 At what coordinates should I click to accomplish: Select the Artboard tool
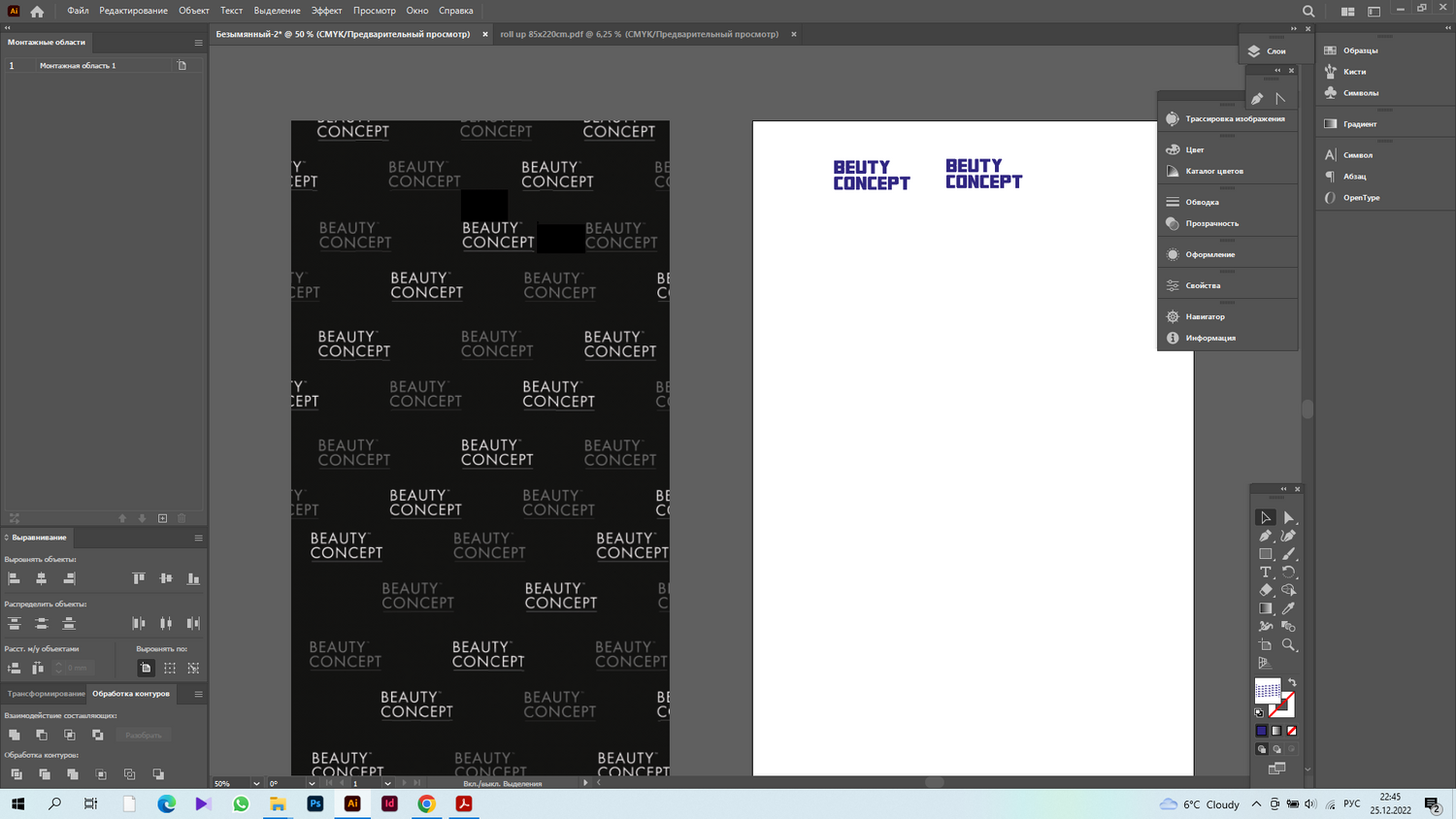pos(1266,645)
